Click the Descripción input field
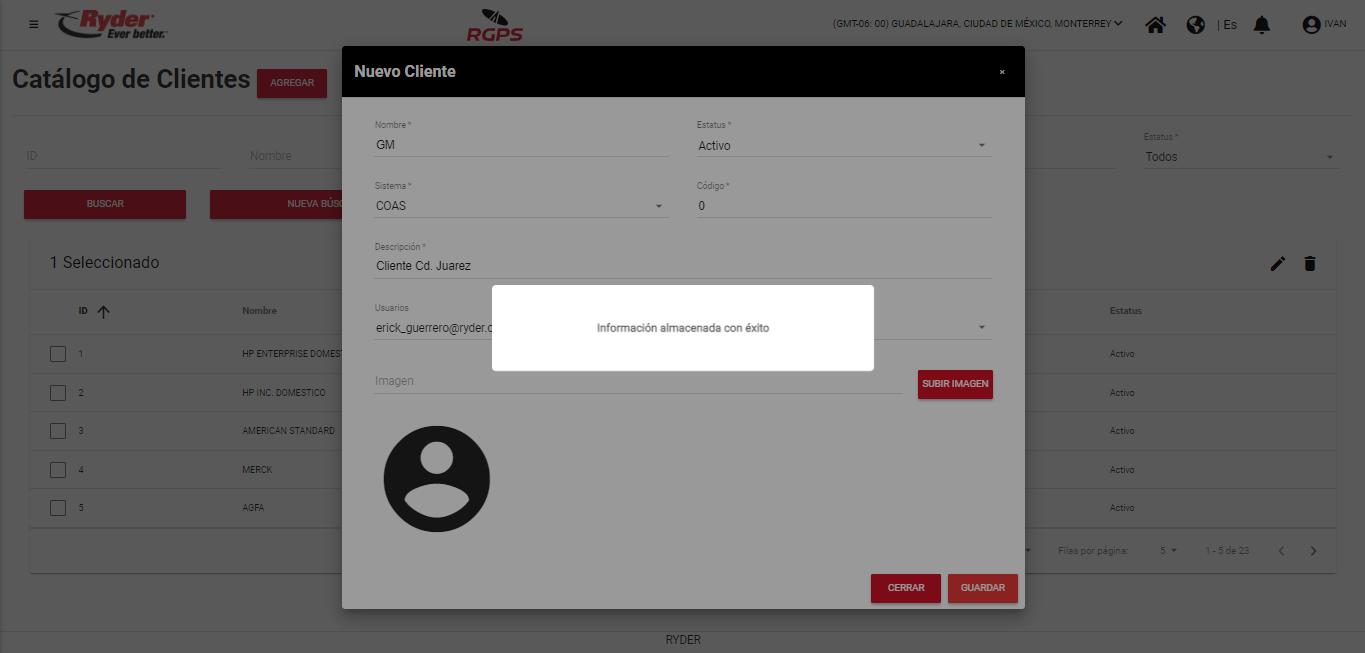 (682, 266)
